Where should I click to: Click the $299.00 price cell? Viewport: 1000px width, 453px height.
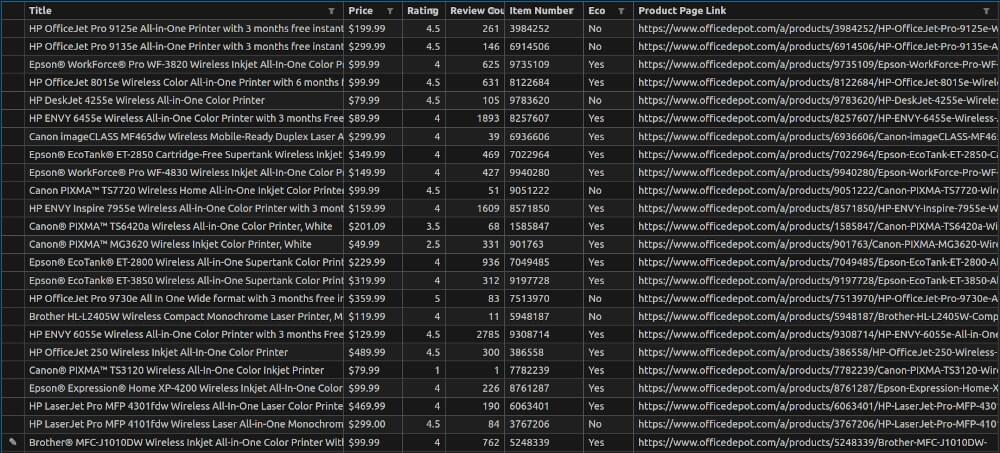373,424
